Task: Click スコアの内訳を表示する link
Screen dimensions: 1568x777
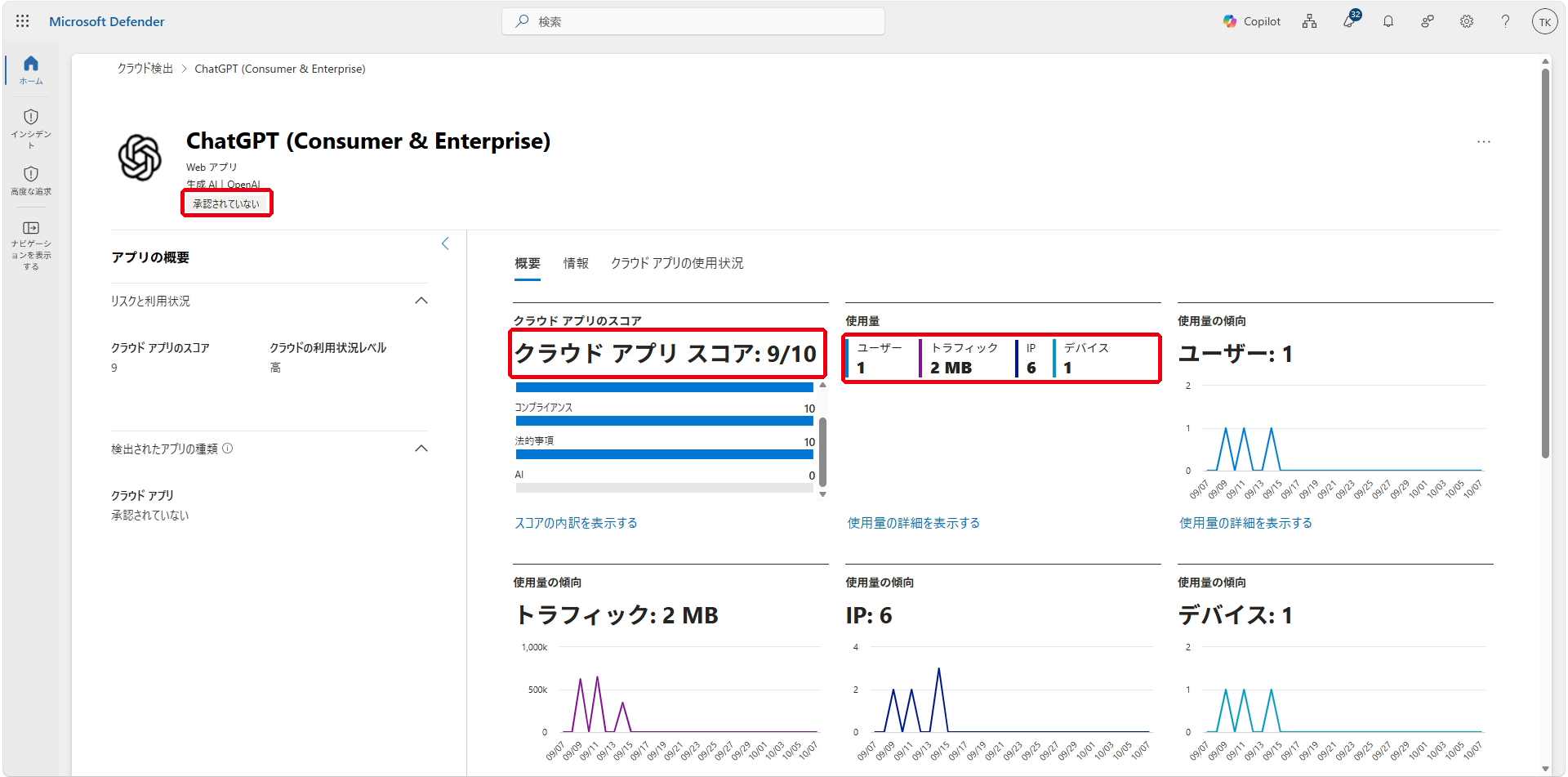Action: [x=576, y=523]
